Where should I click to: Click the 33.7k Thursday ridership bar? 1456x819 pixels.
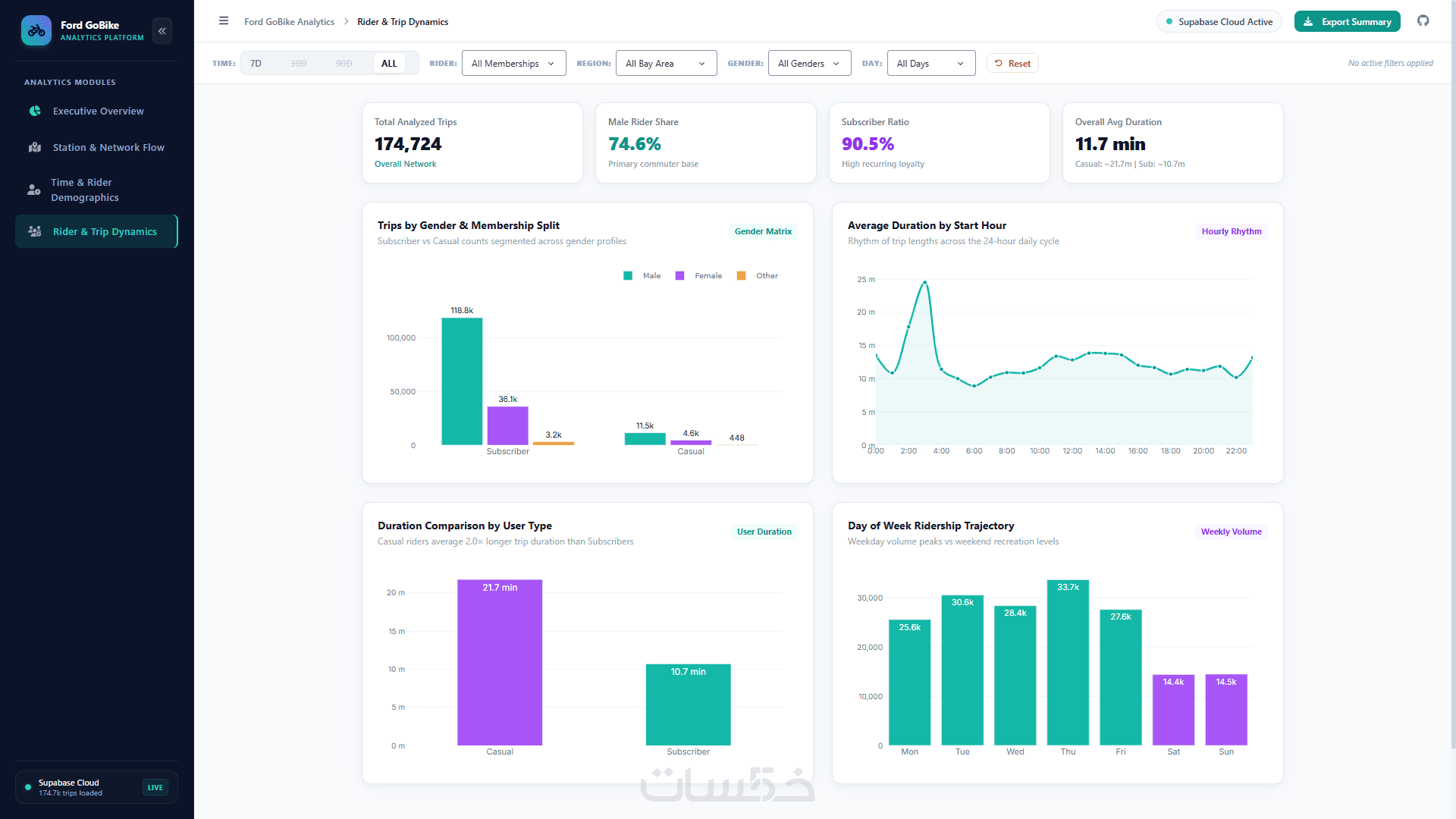tap(1068, 663)
